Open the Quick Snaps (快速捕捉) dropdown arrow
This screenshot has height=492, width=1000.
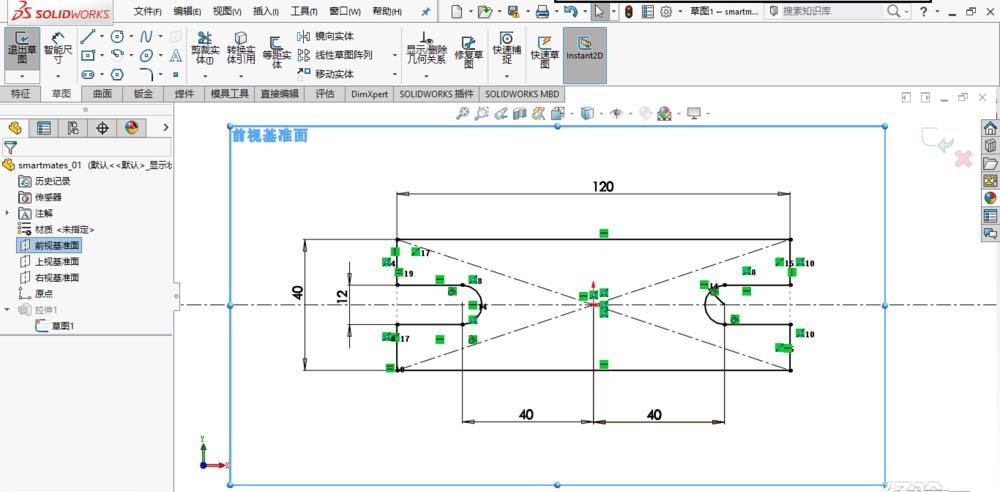click(x=506, y=75)
